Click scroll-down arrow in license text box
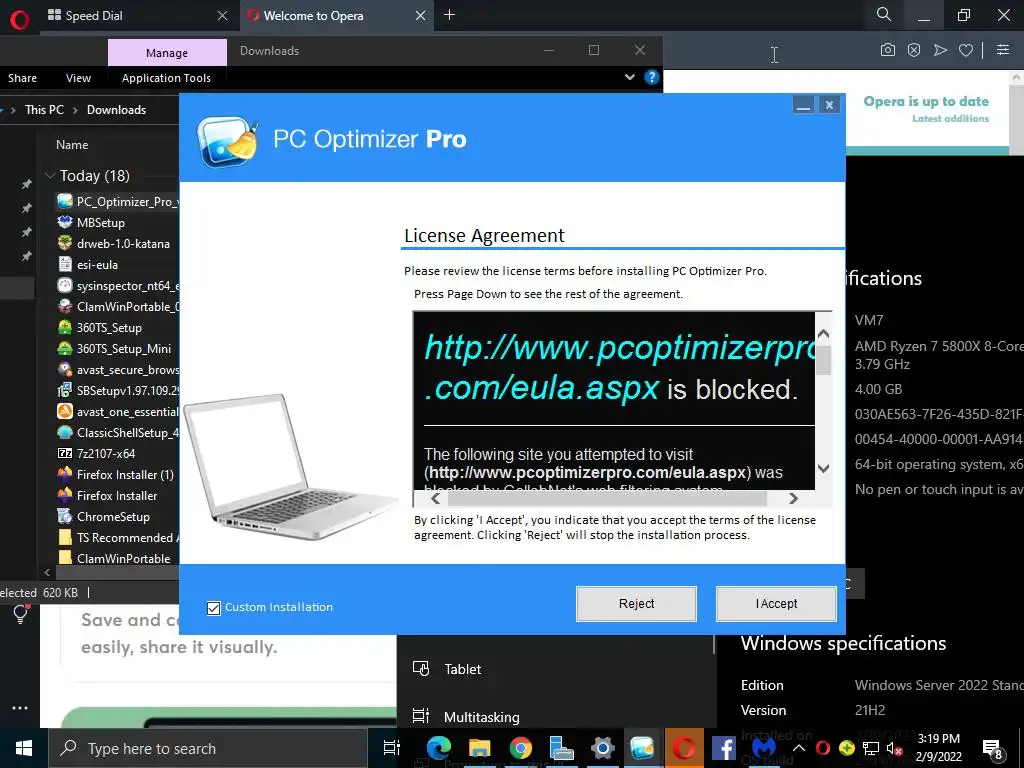The width and height of the screenshot is (1024, 768). pyautogui.click(x=824, y=468)
